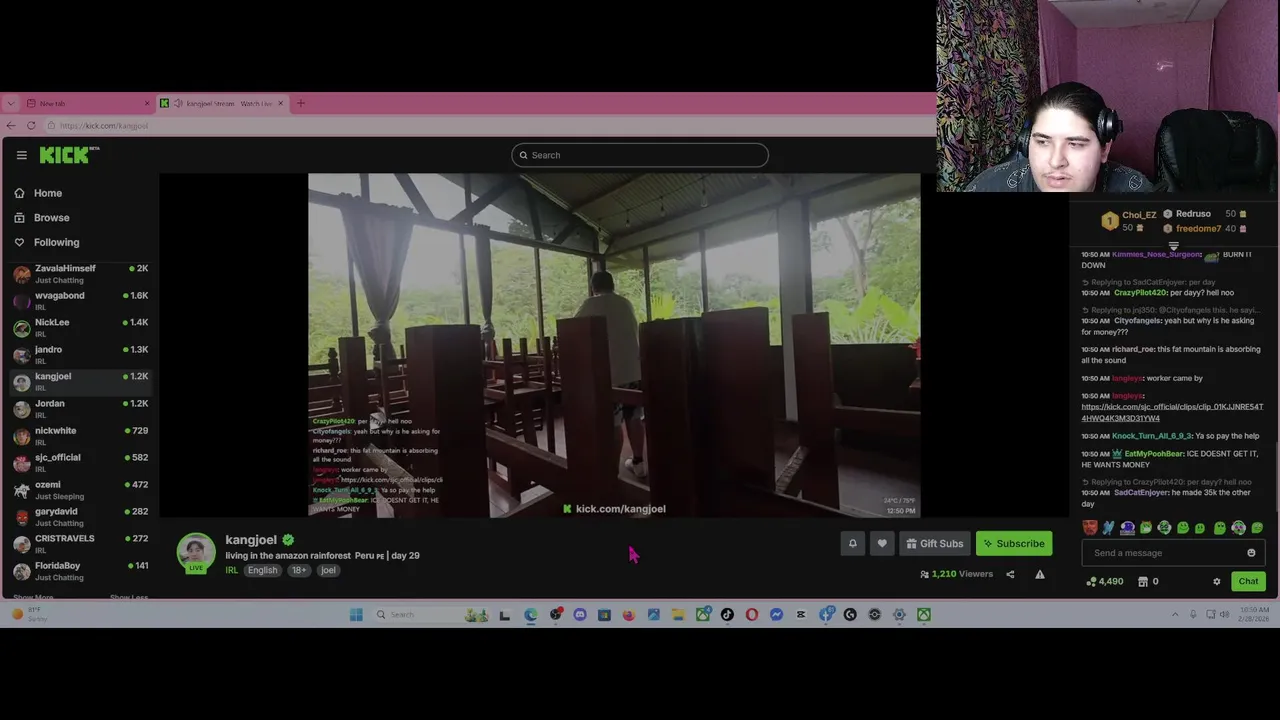Image resolution: width=1280 pixels, height=720 pixels.
Task: Open the hamburger sidebar menu
Action: pyautogui.click(x=21, y=155)
